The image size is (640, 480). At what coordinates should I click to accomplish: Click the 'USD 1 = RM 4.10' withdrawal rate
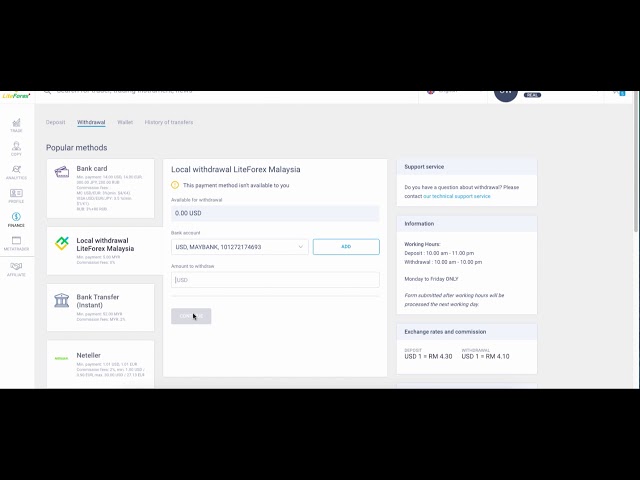pyautogui.click(x=485, y=356)
